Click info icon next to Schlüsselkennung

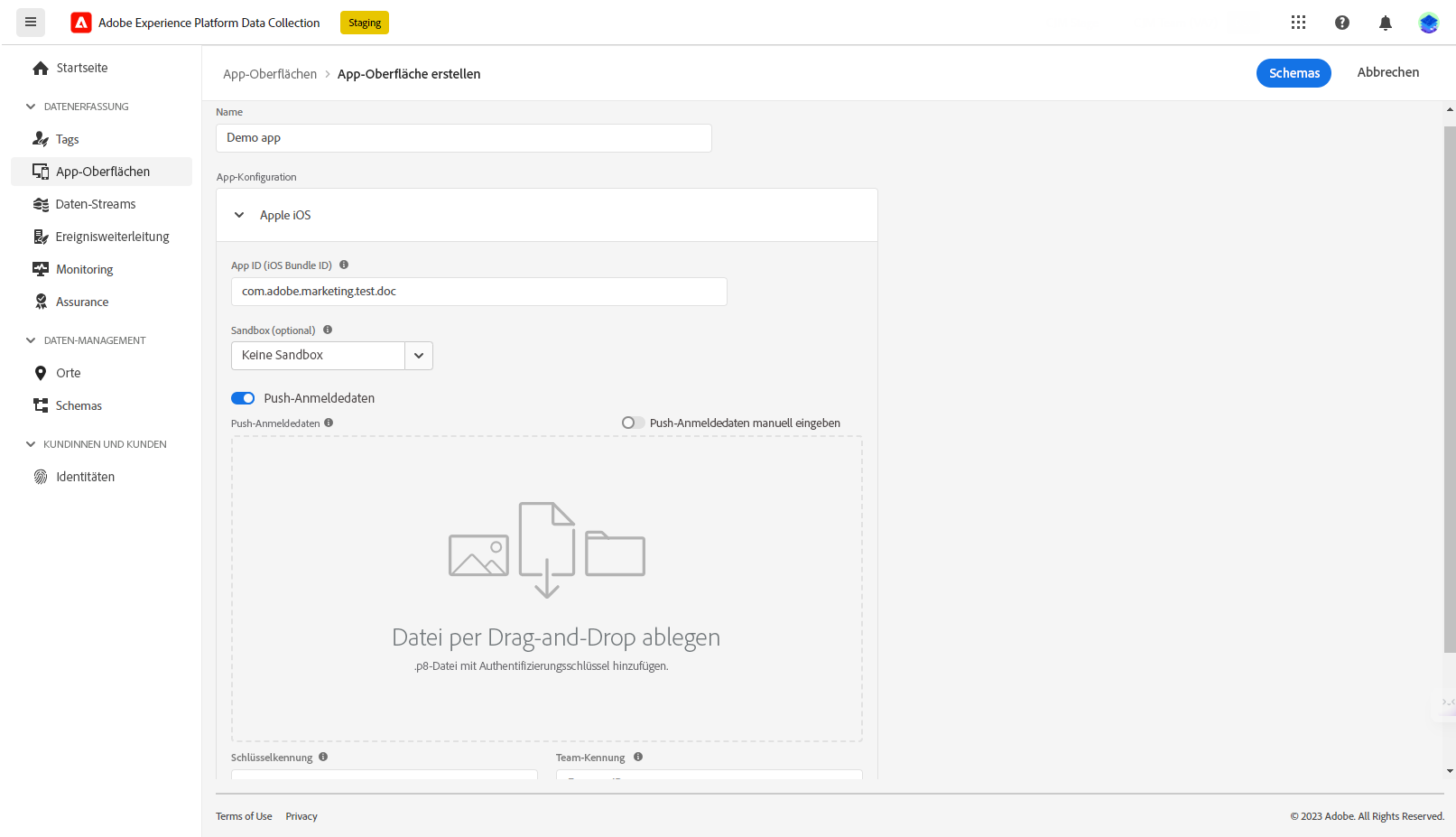(323, 758)
